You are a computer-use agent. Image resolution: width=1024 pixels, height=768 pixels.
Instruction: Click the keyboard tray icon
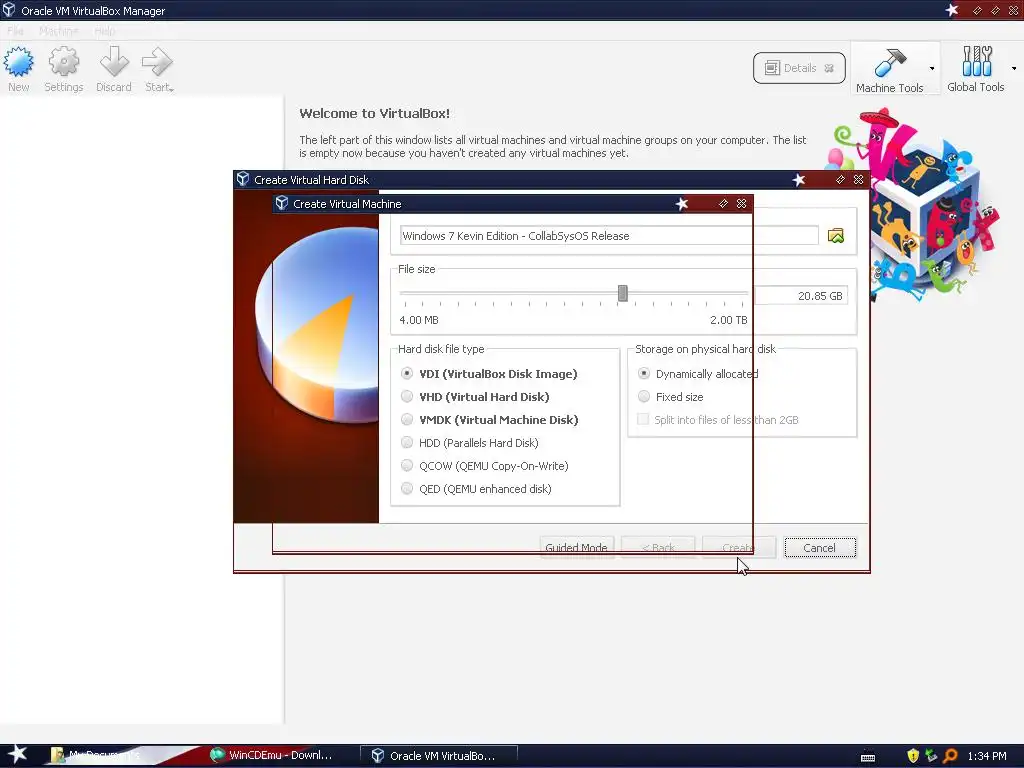(868, 757)
